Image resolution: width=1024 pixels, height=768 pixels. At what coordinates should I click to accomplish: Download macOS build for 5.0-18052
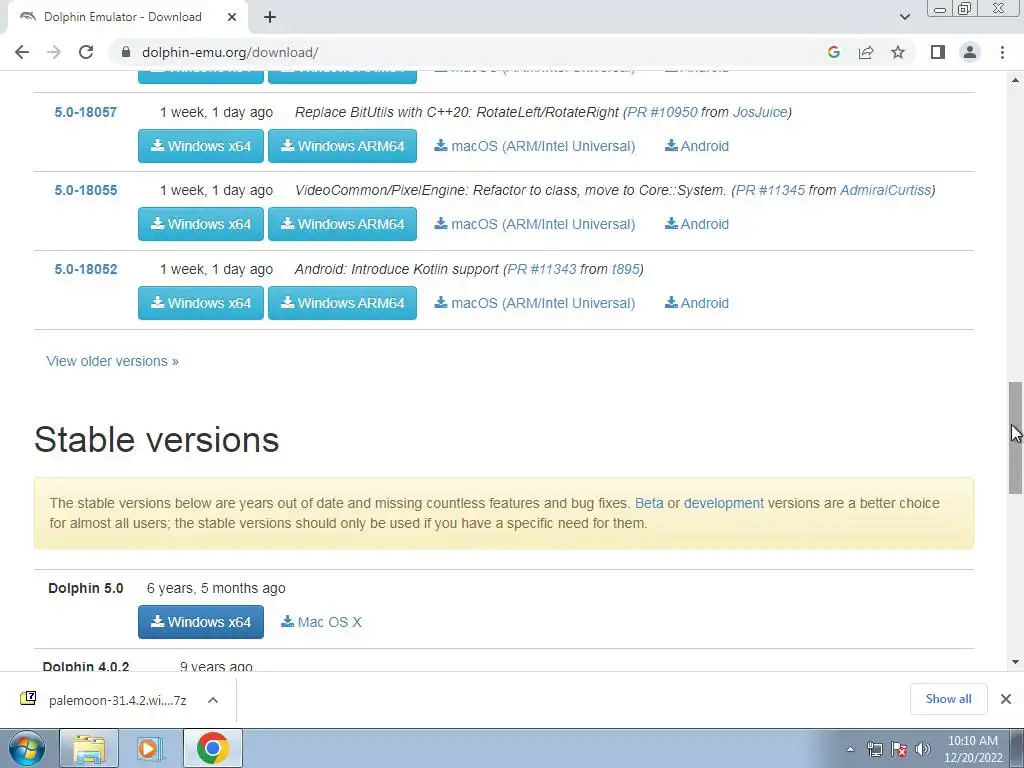(x=534, y=303)
